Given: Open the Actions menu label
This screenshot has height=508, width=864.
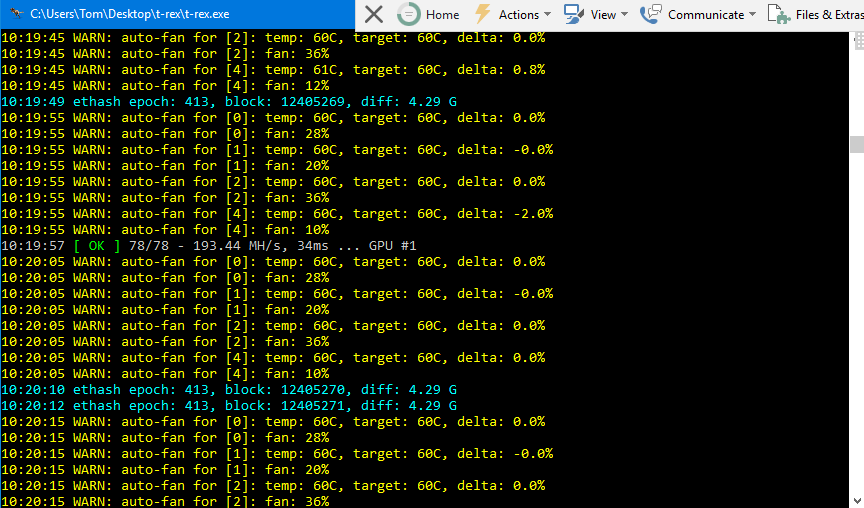Looking at the screenshot, I should point(518,15).
